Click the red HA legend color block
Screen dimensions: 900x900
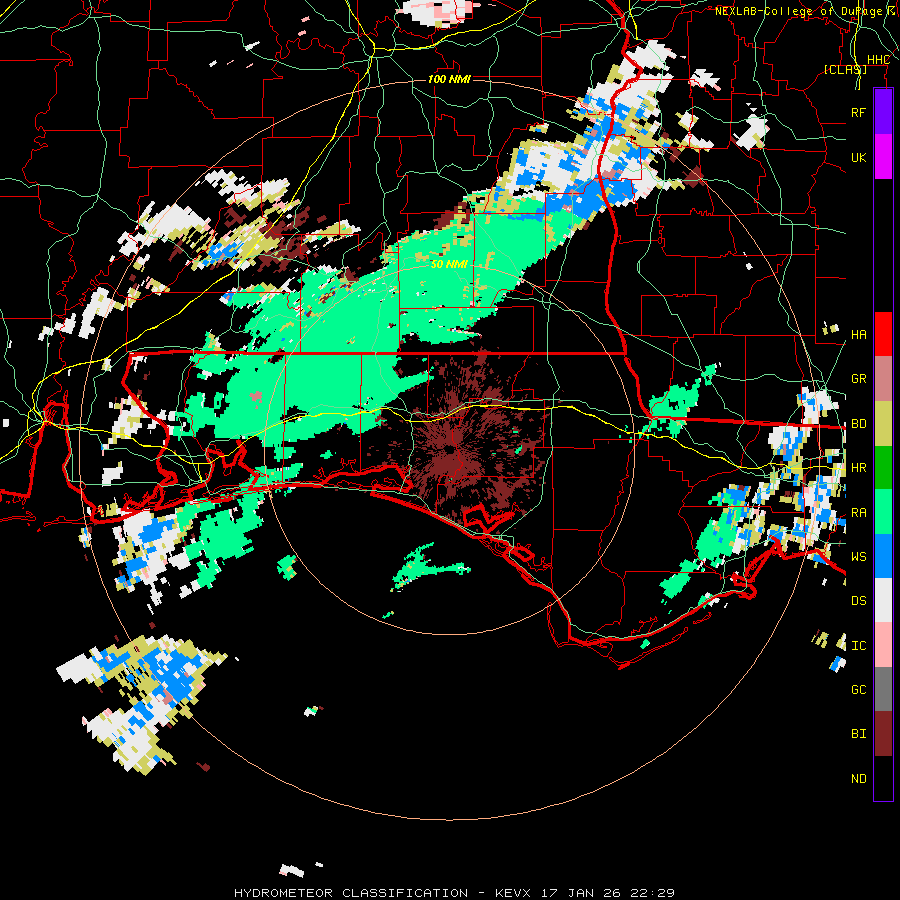883,334
